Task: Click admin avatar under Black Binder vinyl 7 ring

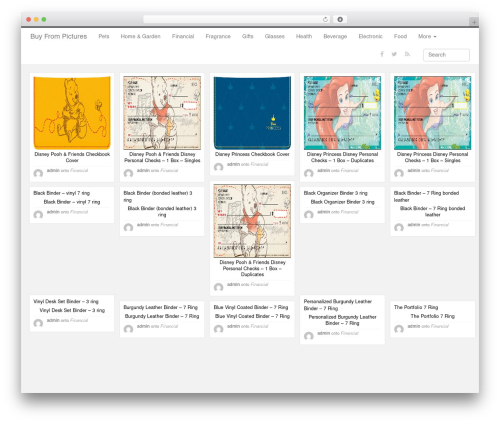Action: click(x=38, y=215)
